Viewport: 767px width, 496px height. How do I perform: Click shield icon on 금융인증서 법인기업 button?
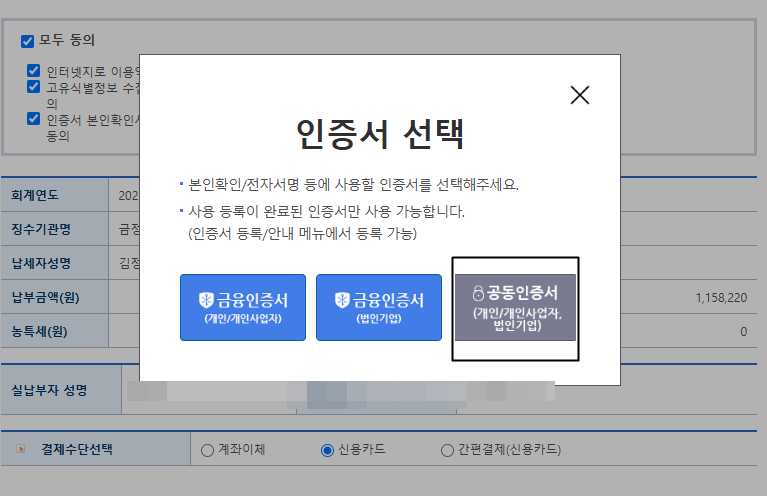342,300
